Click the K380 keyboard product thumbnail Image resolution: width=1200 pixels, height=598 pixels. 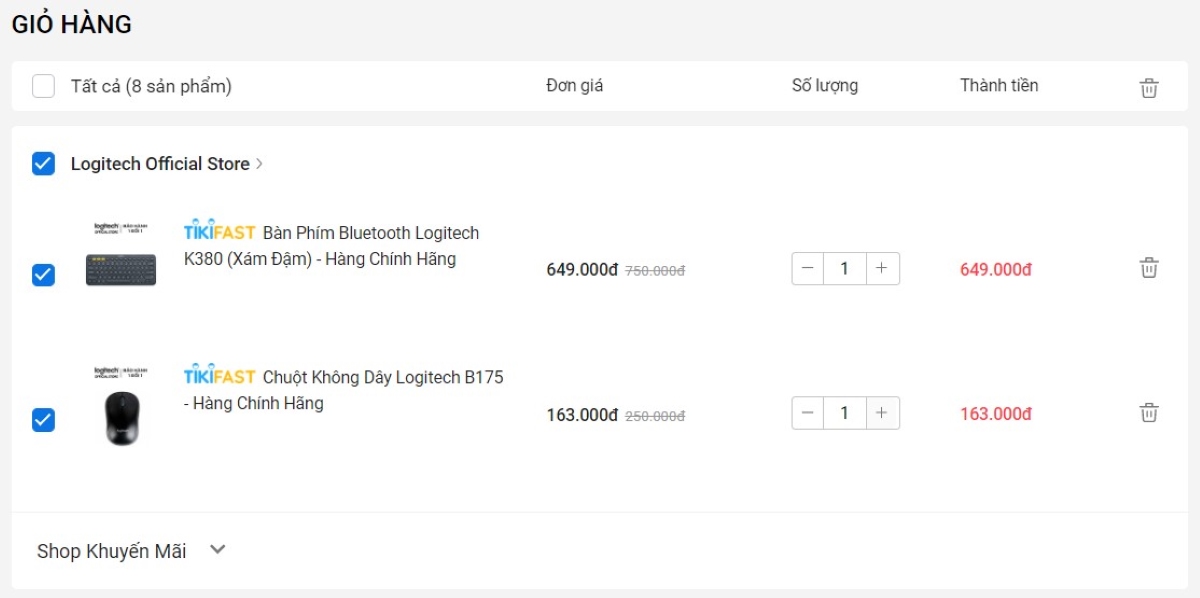click(x=121, y=256)
